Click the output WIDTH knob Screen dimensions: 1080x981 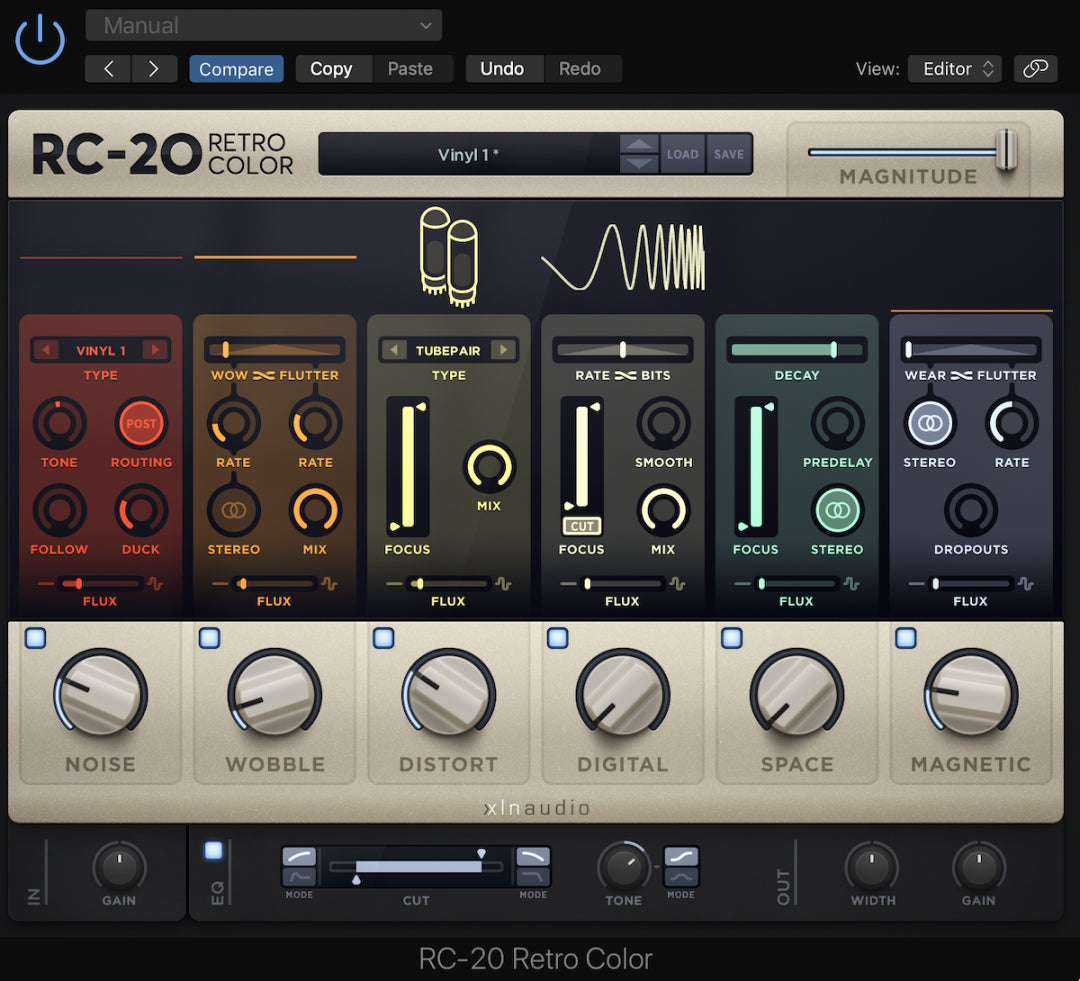coord(872,867)
